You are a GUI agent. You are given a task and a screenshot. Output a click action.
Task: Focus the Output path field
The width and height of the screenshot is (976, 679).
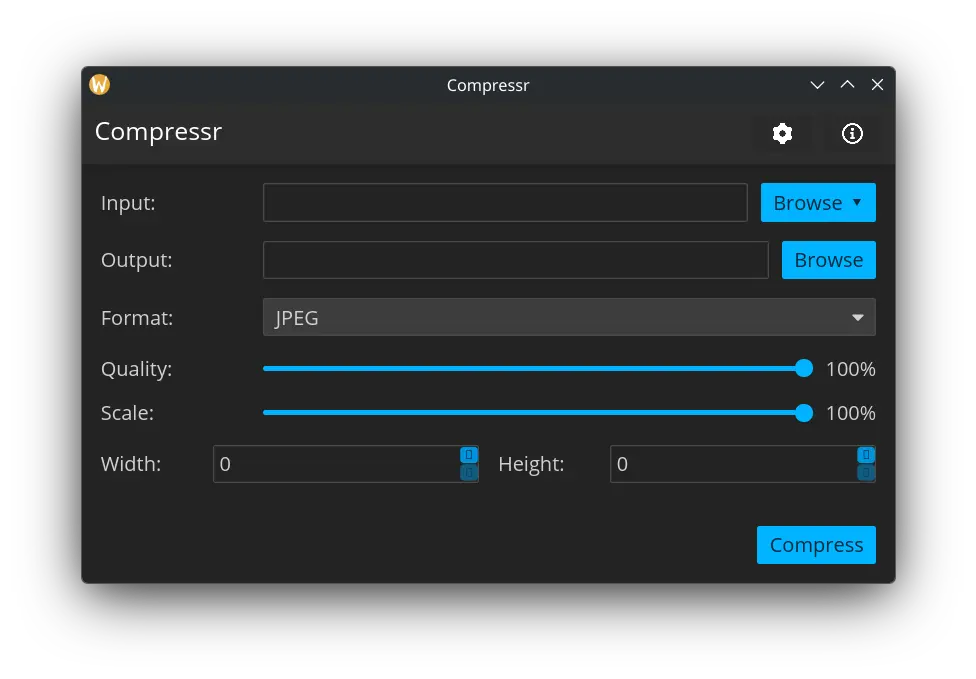(515, 260)
